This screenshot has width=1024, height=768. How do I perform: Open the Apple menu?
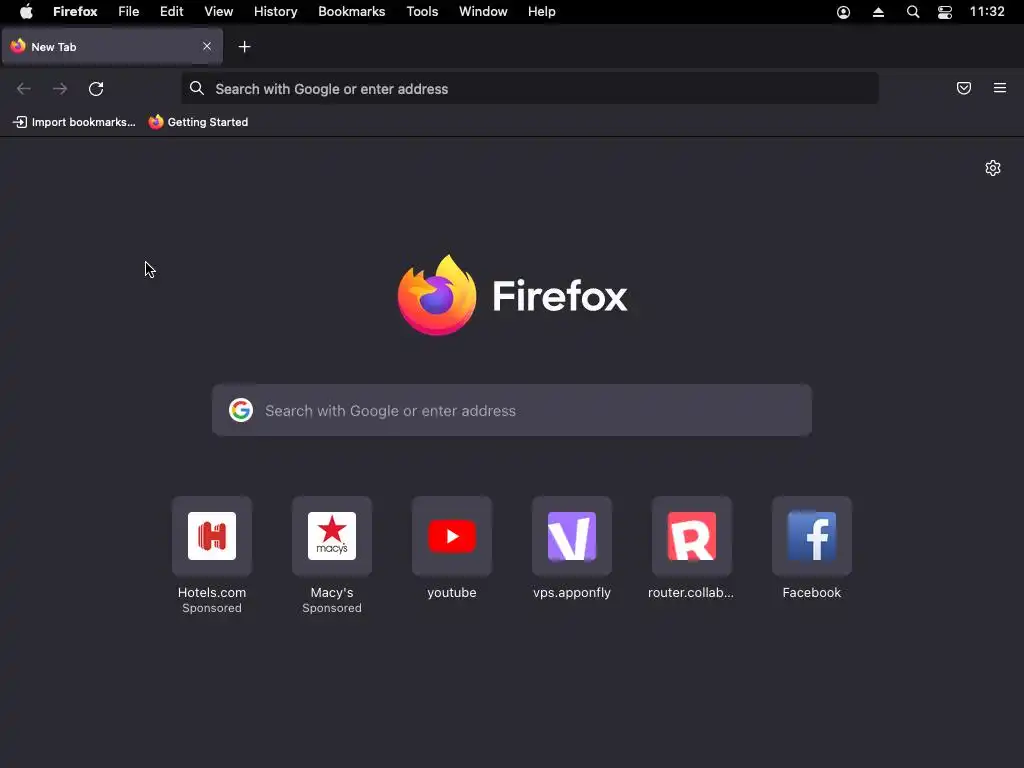26,12
